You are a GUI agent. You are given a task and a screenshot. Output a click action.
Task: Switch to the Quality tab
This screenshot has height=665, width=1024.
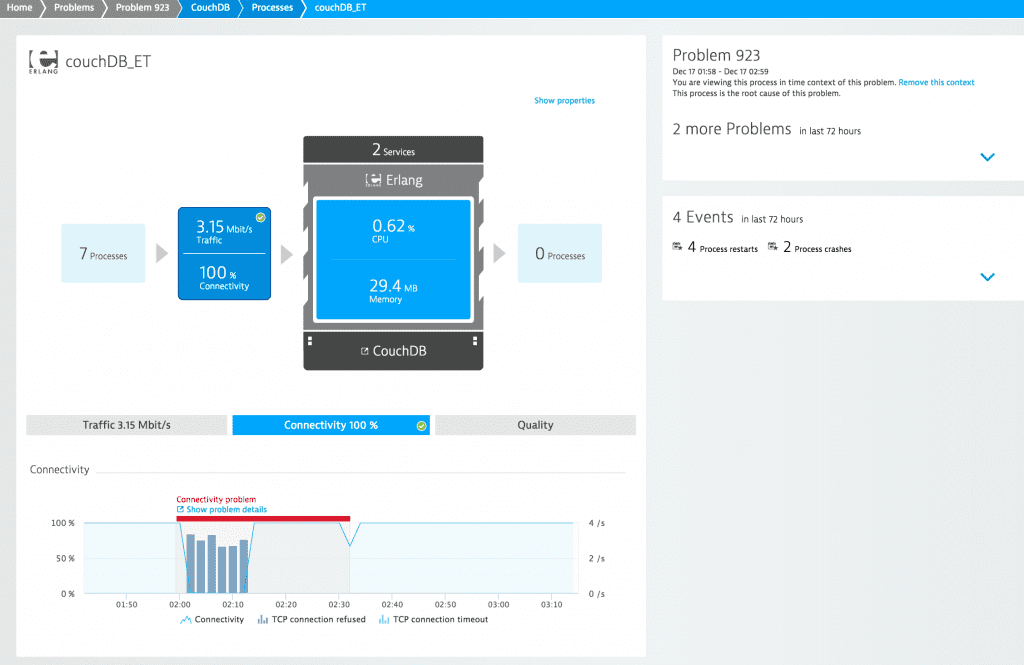535,424
